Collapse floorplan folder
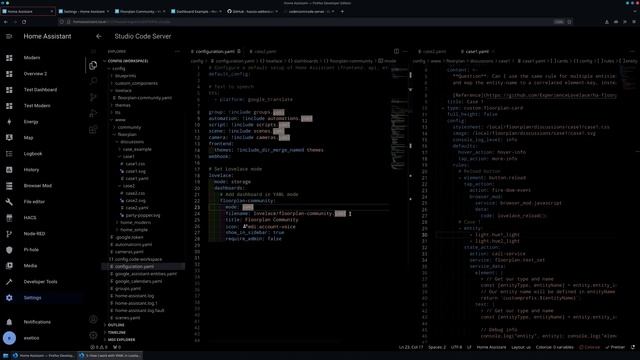This screenshot has width=640, height=360. pyautogui.click(x=127, y=135)
